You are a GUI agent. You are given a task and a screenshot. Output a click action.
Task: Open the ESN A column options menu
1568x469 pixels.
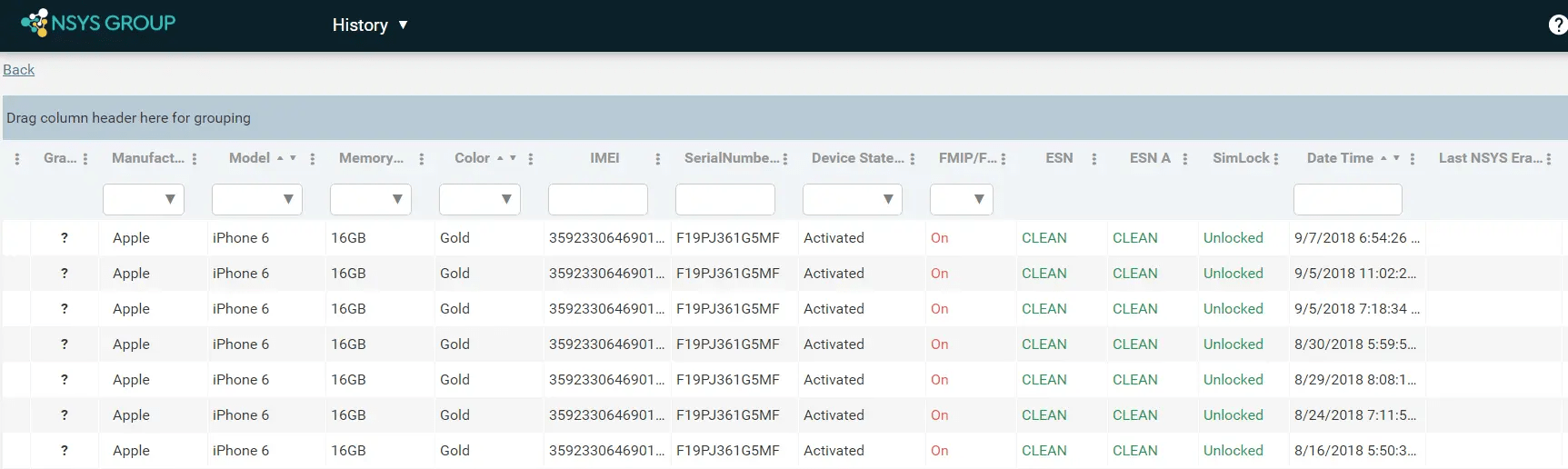tap(1185, 159)
